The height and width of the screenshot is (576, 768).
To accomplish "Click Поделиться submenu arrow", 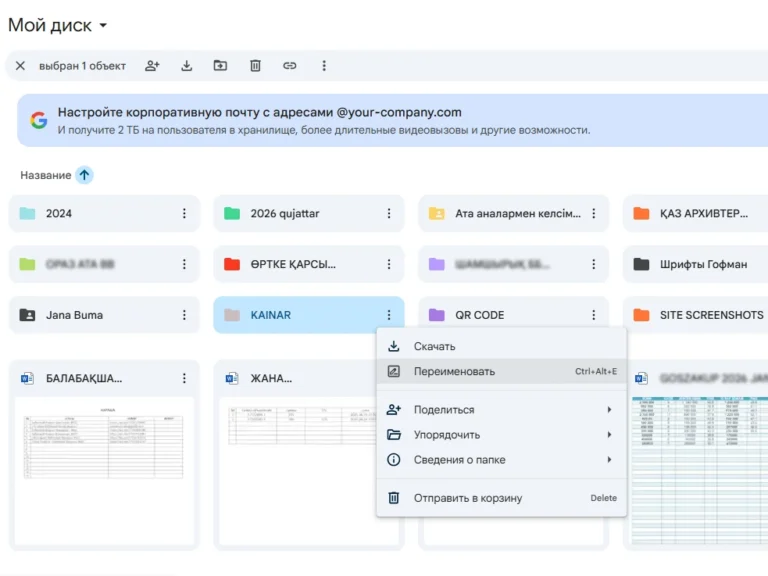I will 609,409.
